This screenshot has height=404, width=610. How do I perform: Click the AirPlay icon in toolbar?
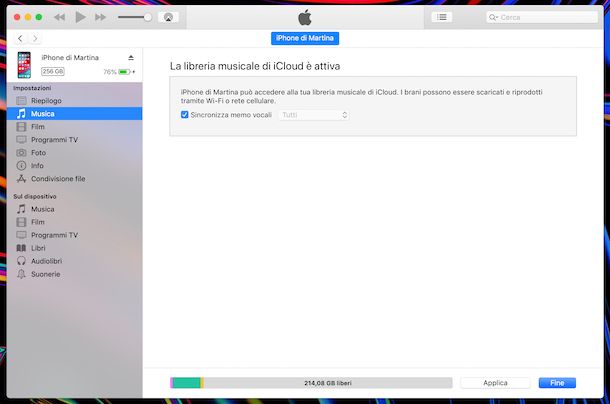point(168,17)
